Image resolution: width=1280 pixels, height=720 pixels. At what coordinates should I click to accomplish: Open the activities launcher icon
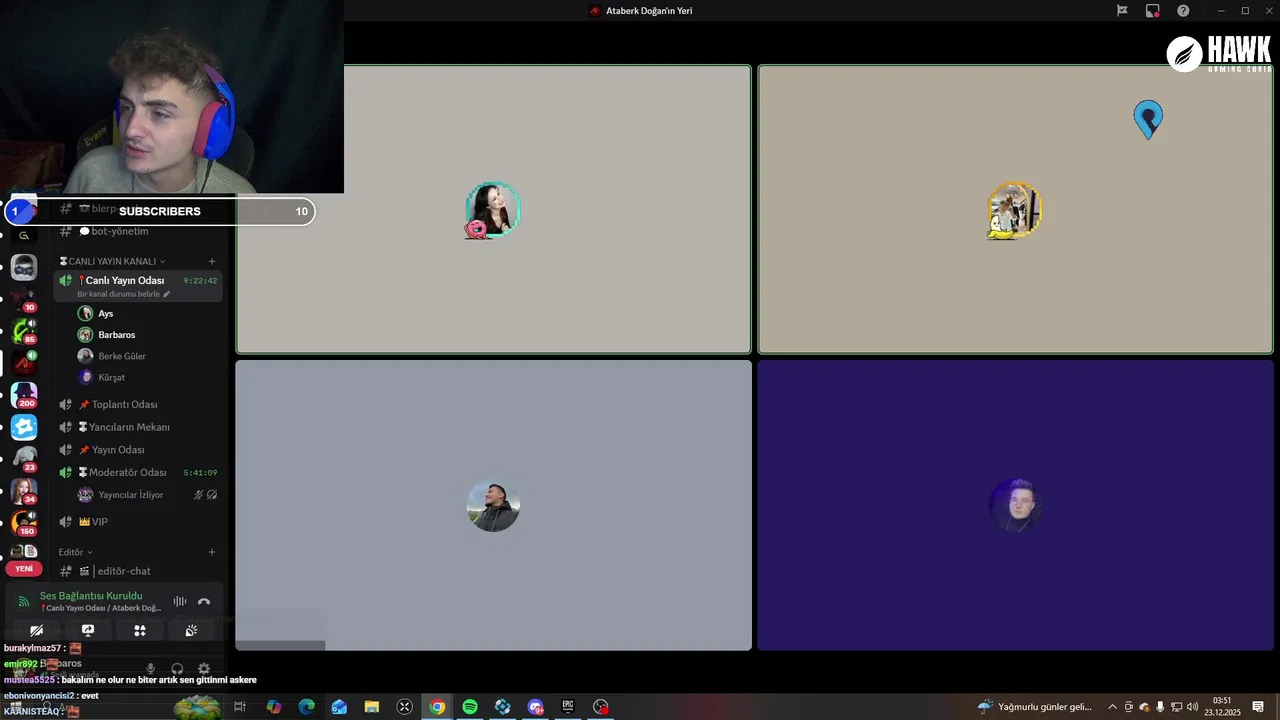point(140,630)
